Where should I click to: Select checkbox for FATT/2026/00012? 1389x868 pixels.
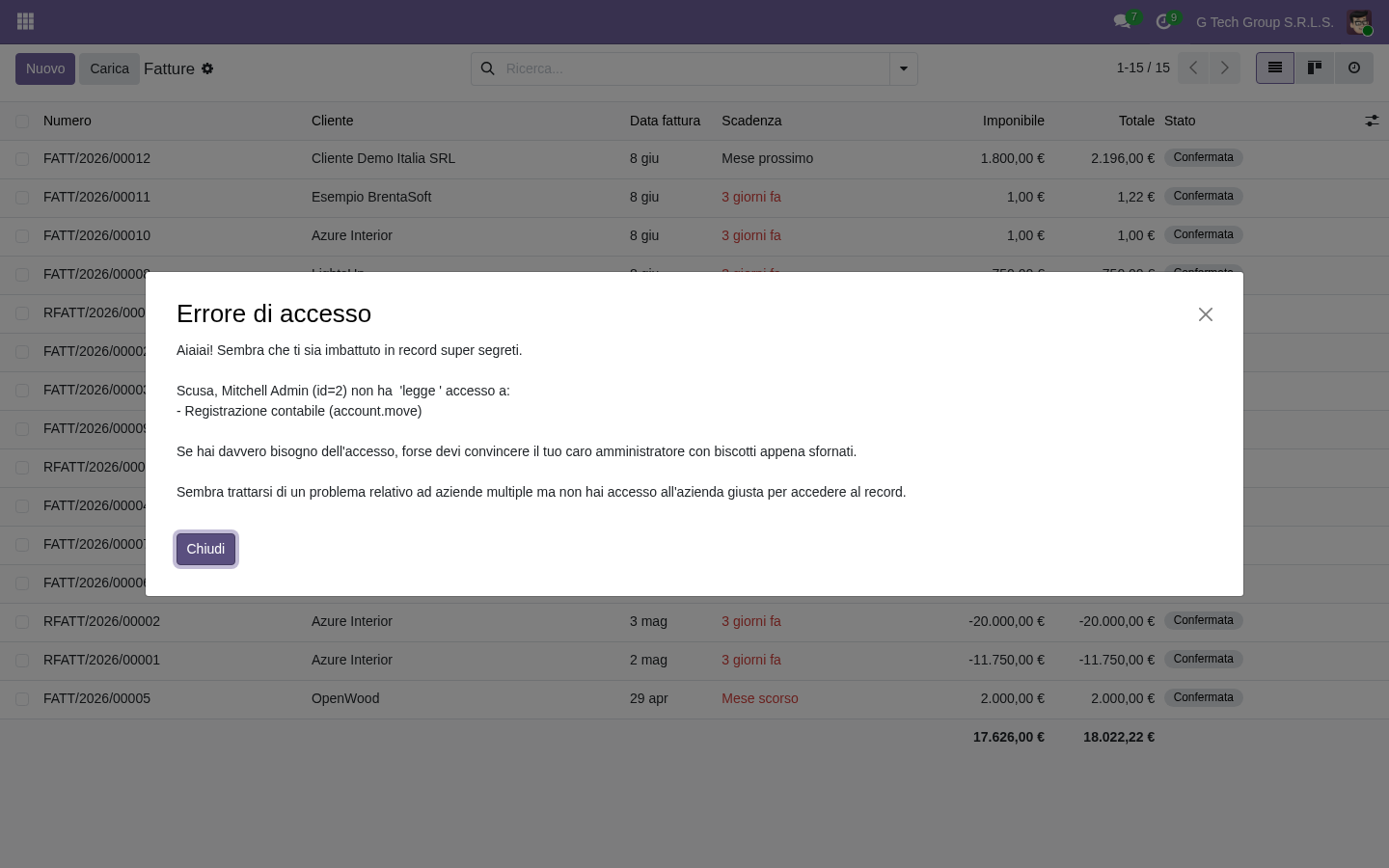22,158
